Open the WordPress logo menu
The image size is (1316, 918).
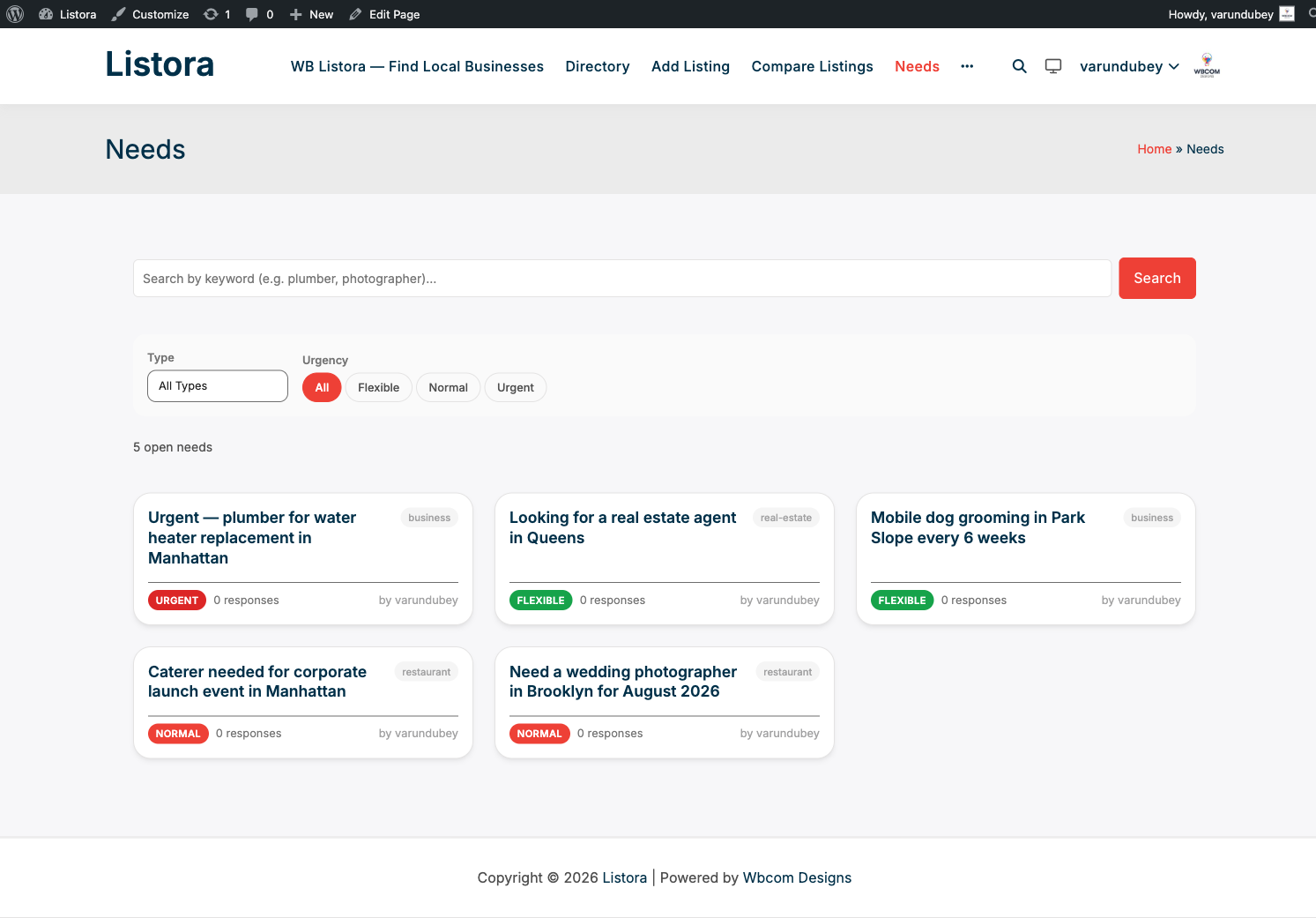15,14
